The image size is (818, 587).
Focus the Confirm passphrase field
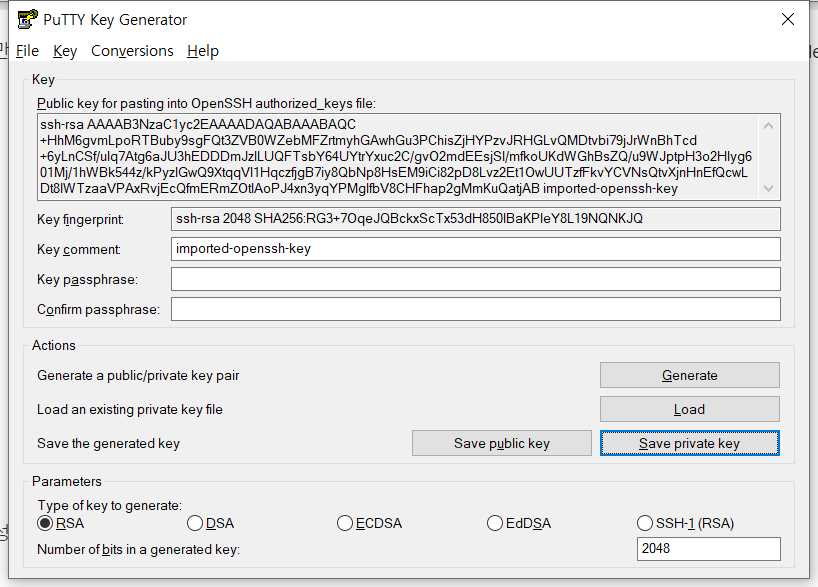[x=476, y=309]
